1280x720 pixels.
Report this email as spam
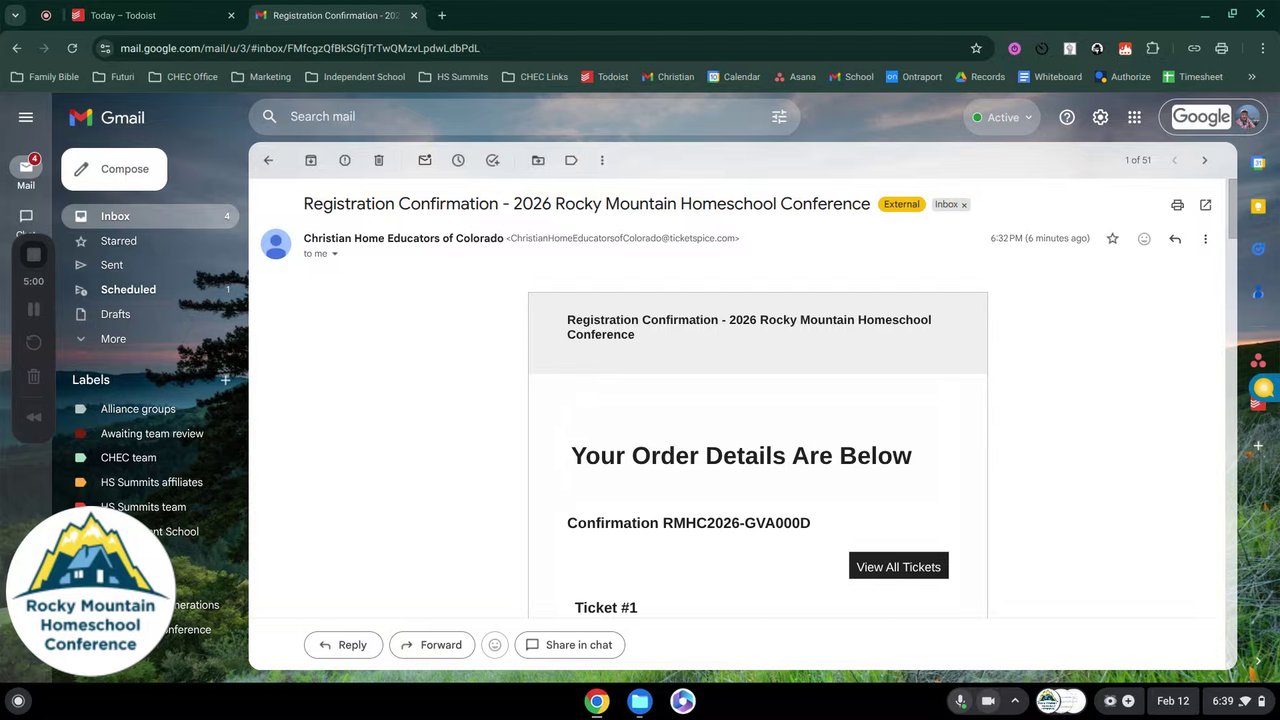[345, 160]
